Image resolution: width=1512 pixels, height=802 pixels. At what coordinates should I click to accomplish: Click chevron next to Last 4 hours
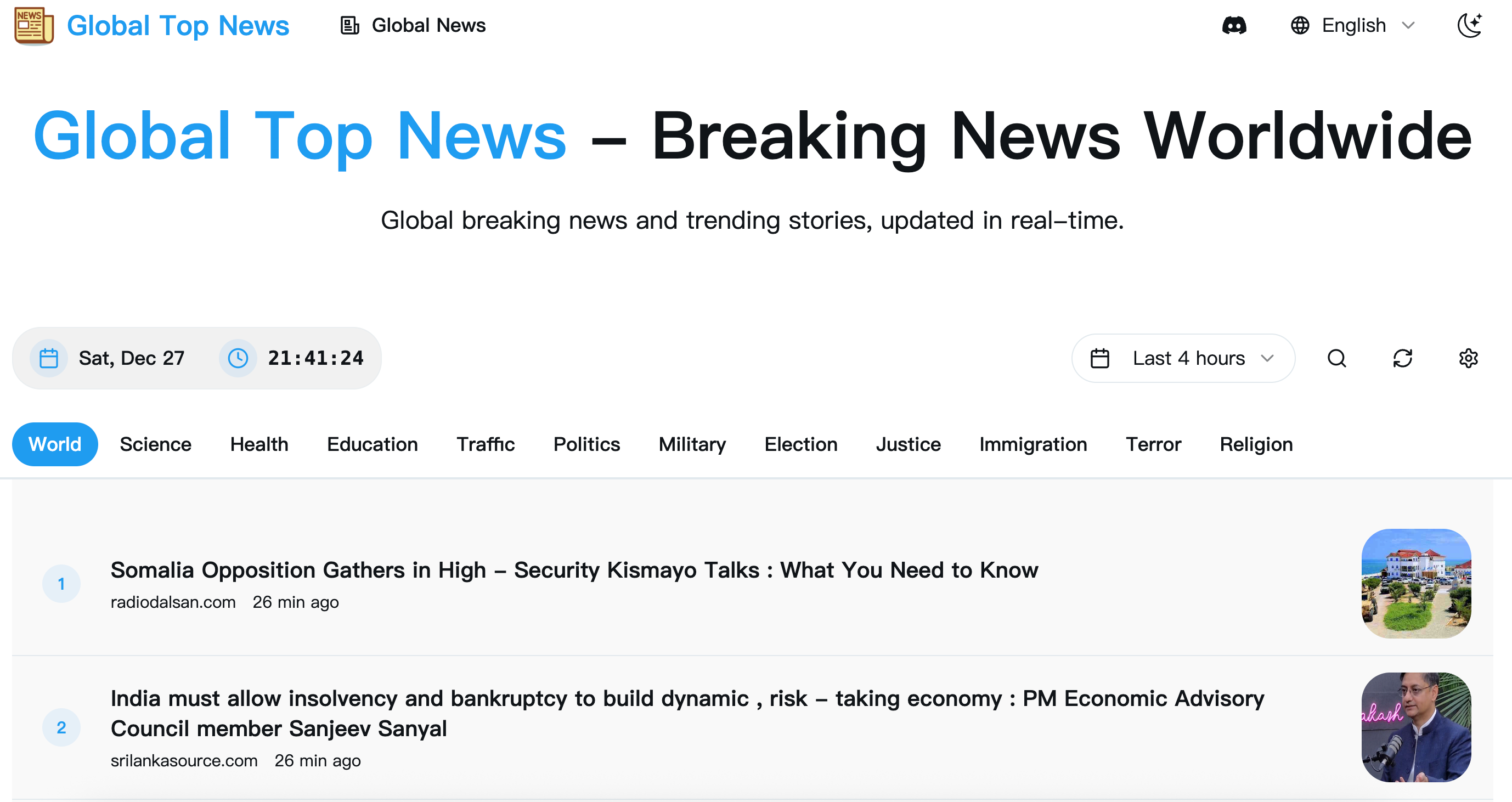1267,358
